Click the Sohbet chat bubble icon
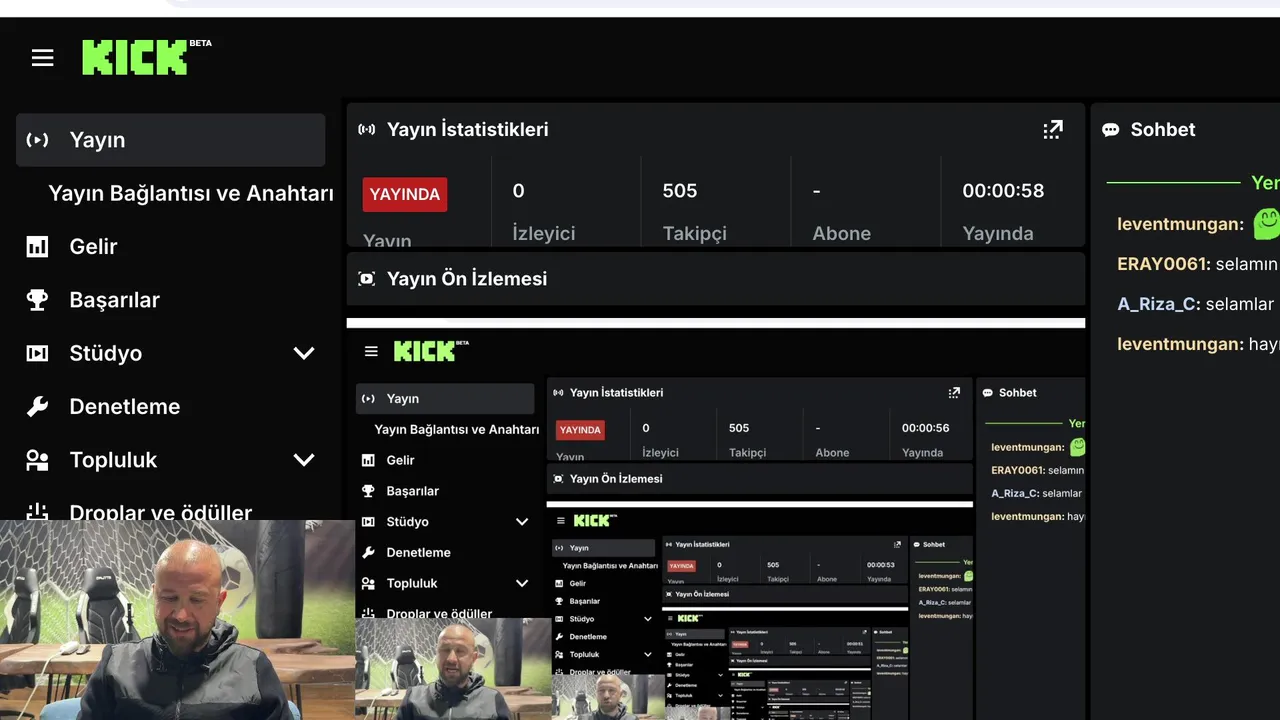This screenshot has height=720, width=1280. pyautogui.click(x=1110, y=130)
